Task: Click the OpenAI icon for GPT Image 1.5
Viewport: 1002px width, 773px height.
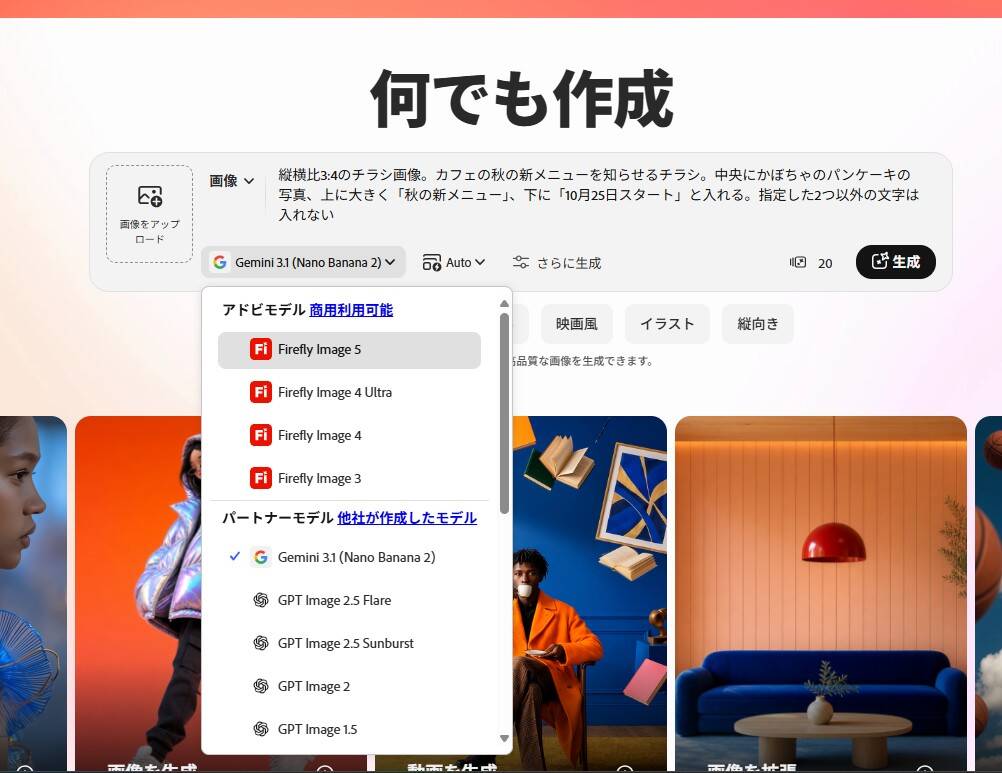Action: point(261,729)
